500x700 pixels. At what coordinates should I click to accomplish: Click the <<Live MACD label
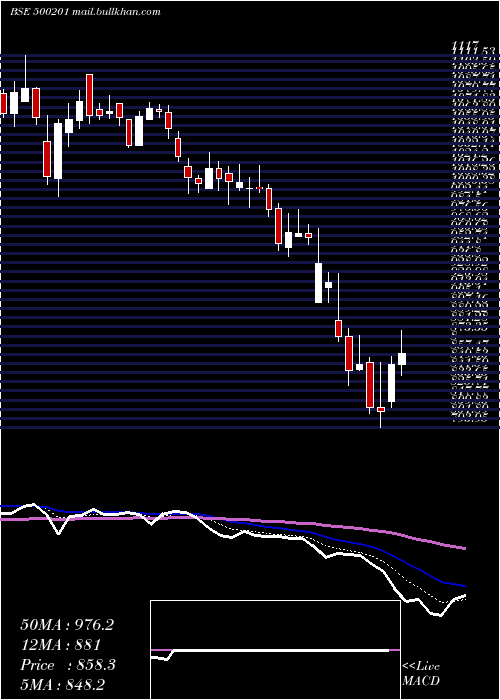(x=421, y=674)
